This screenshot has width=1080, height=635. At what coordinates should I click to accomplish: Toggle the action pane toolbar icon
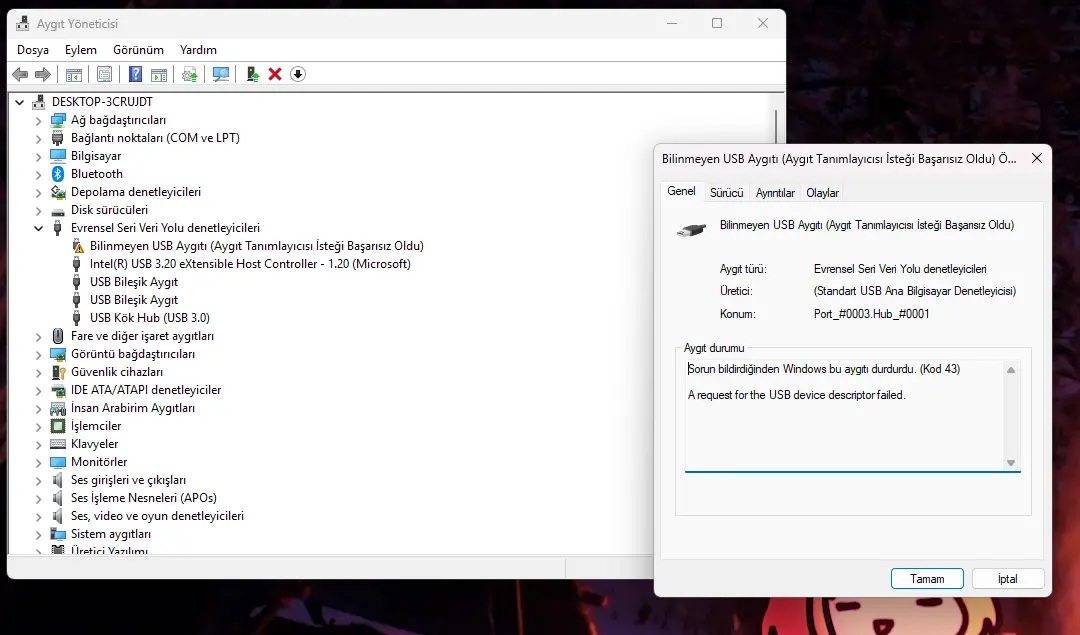(159, 74)
